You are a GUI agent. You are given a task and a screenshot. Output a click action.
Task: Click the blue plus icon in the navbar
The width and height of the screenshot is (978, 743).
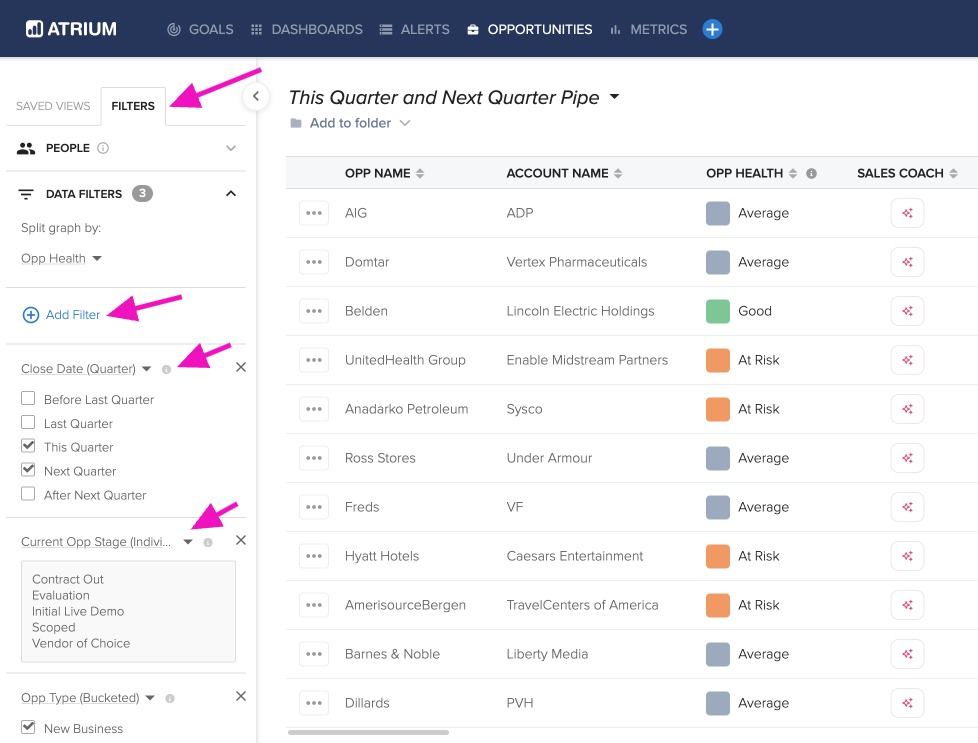(712, 29)
